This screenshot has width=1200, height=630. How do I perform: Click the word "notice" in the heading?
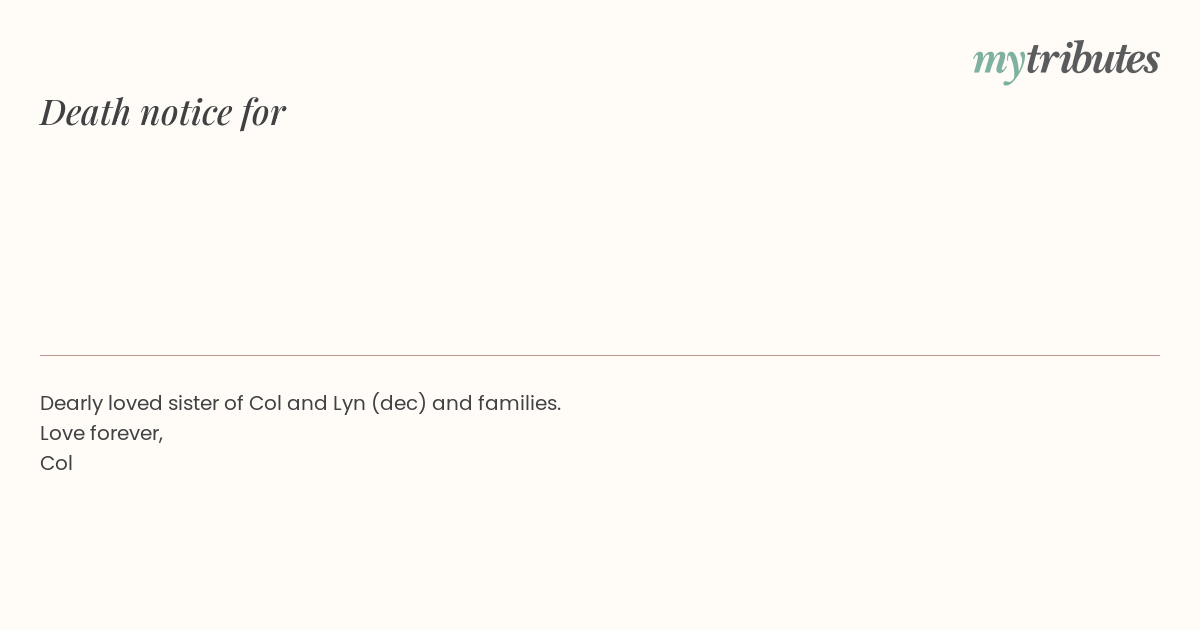(186, 113)
